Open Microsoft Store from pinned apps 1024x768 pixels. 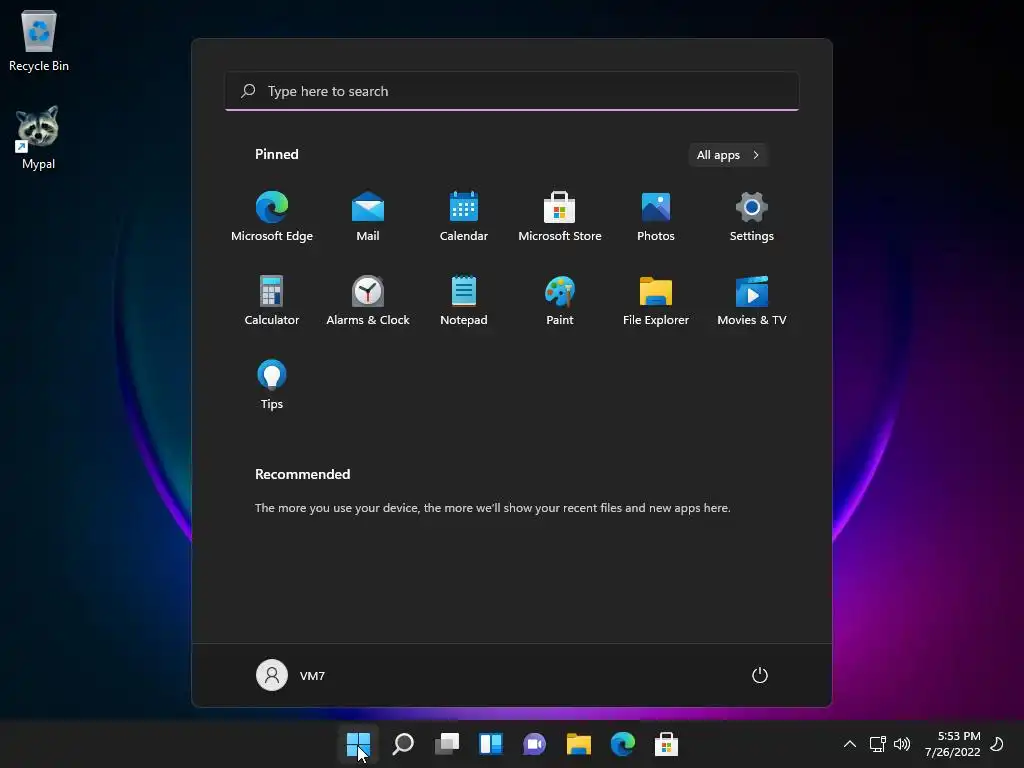pyautogui.click(x=560, y=216)
